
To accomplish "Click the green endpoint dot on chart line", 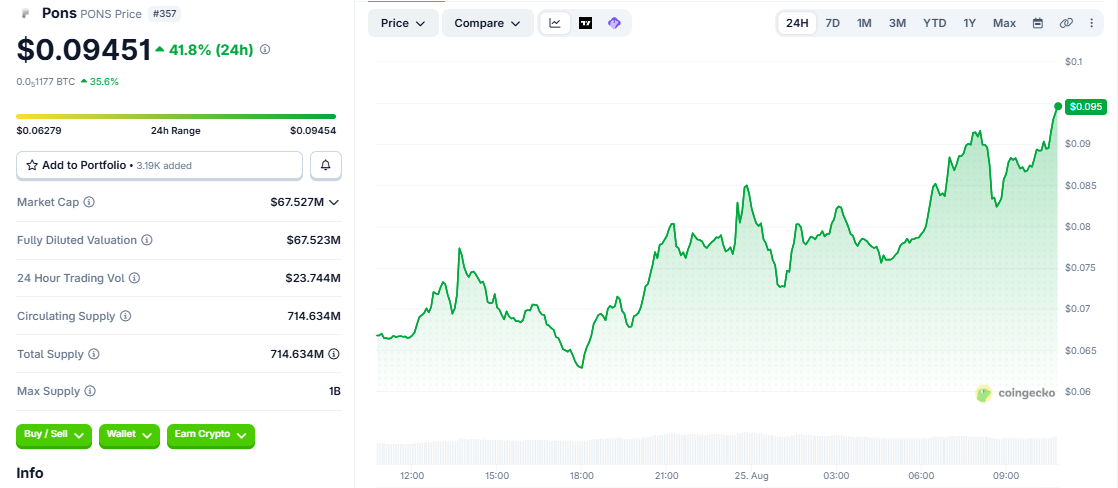I will [1058, 106].
